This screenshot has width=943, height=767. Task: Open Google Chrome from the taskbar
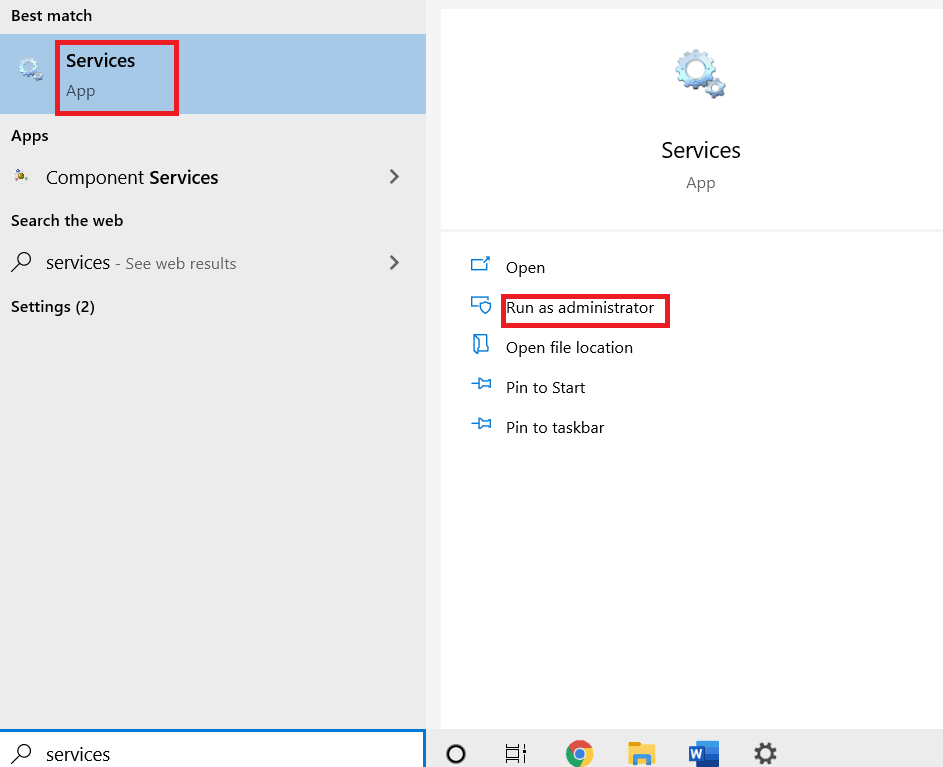tap(579, 753)
